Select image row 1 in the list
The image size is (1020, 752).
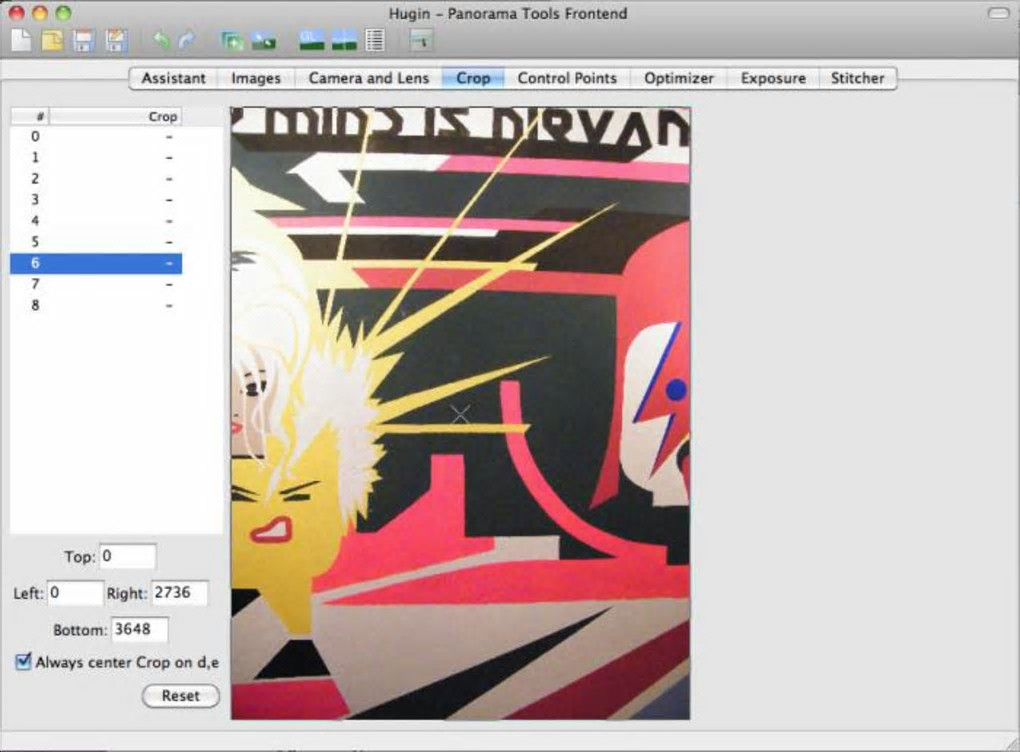[x=96, y=157]
